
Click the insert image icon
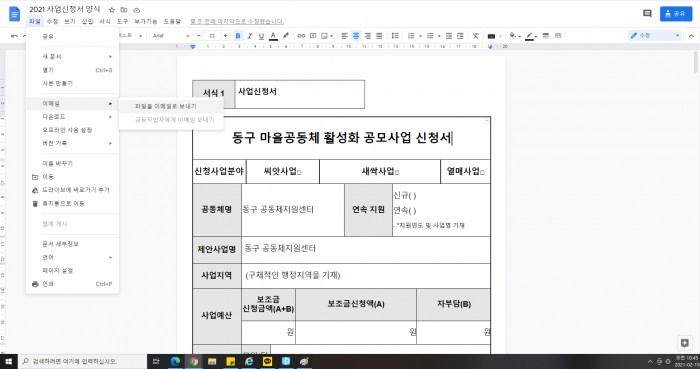[325, 36]
